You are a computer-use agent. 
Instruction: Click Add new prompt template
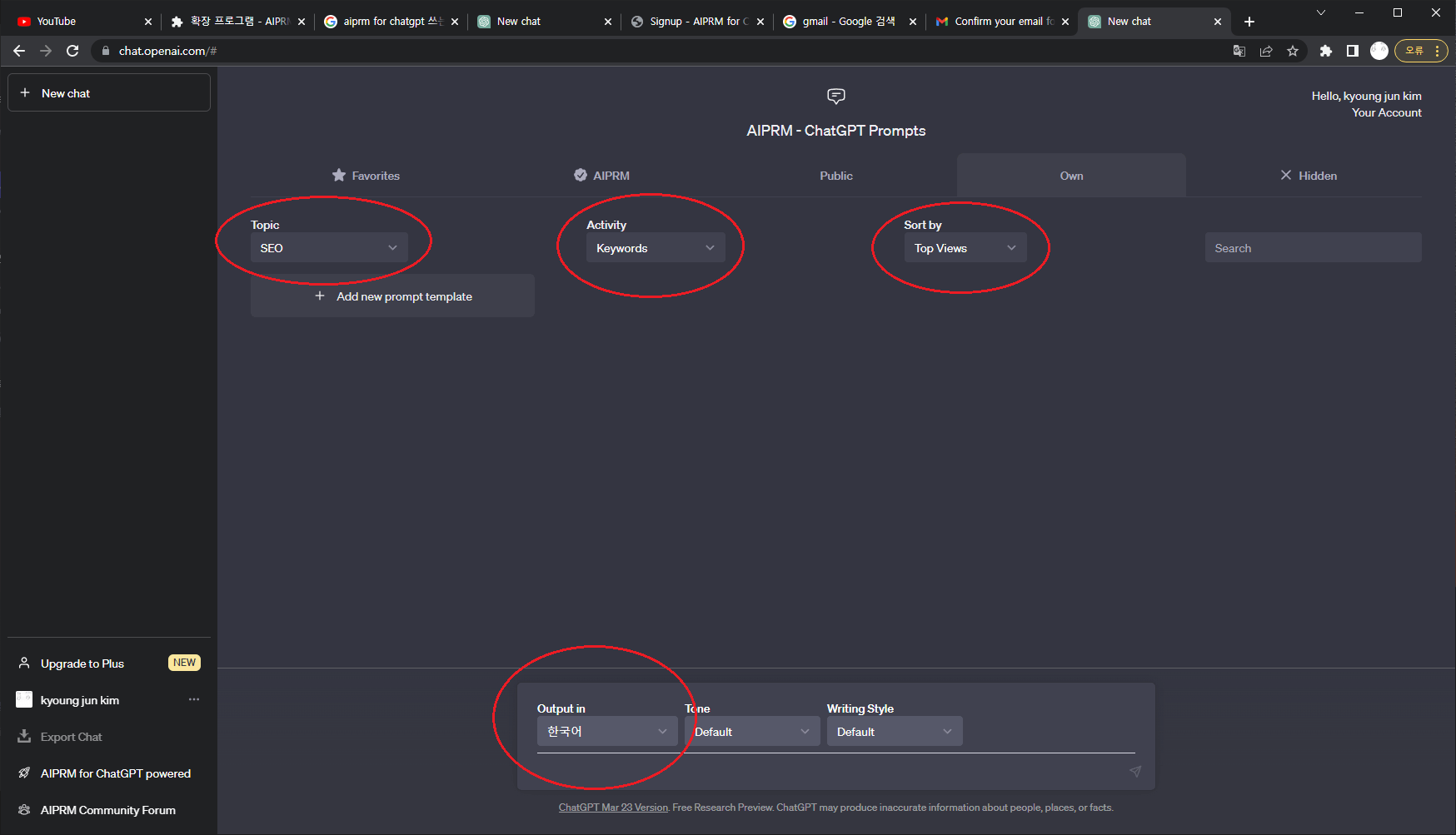pos(392,296)
